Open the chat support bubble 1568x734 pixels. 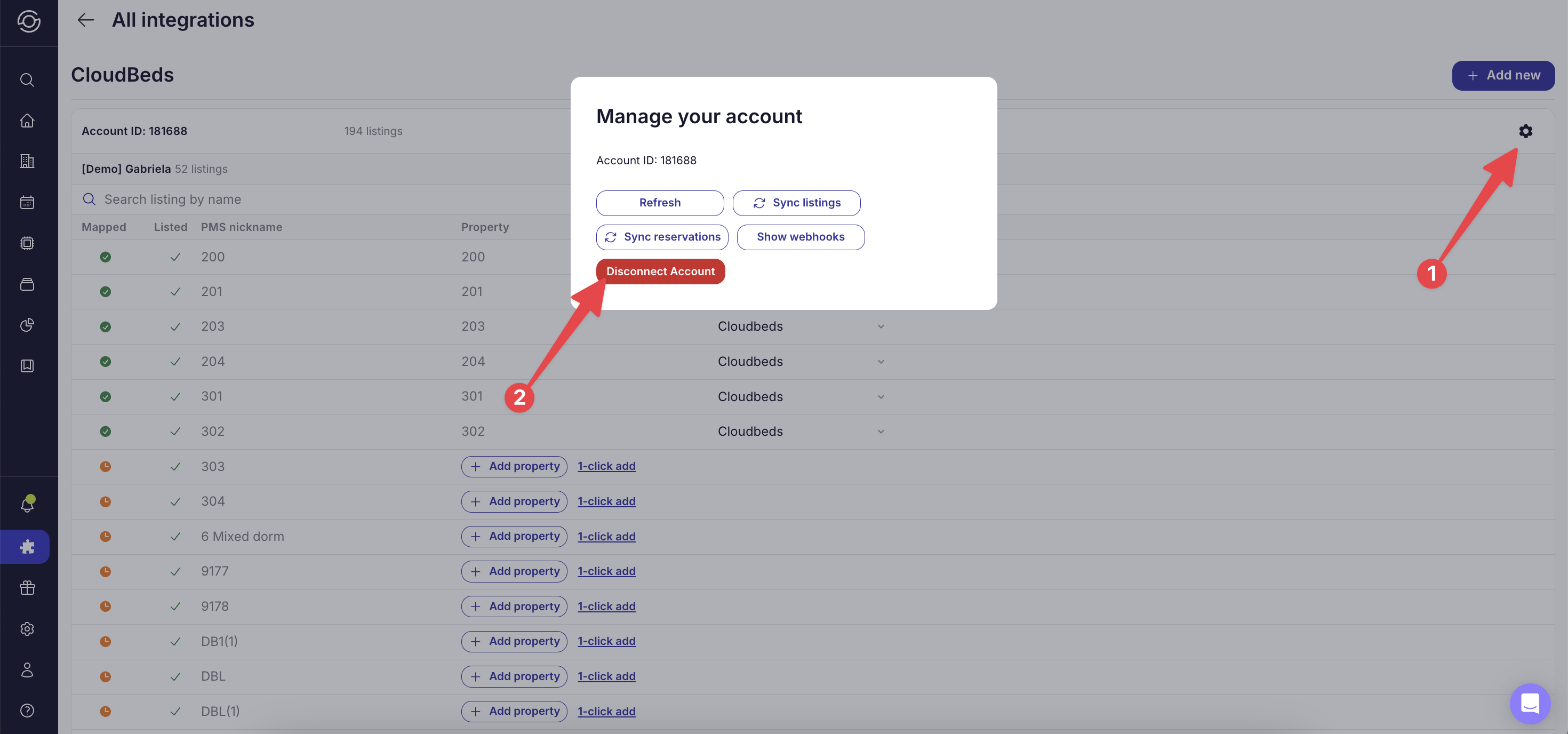tap(1529, 703)
